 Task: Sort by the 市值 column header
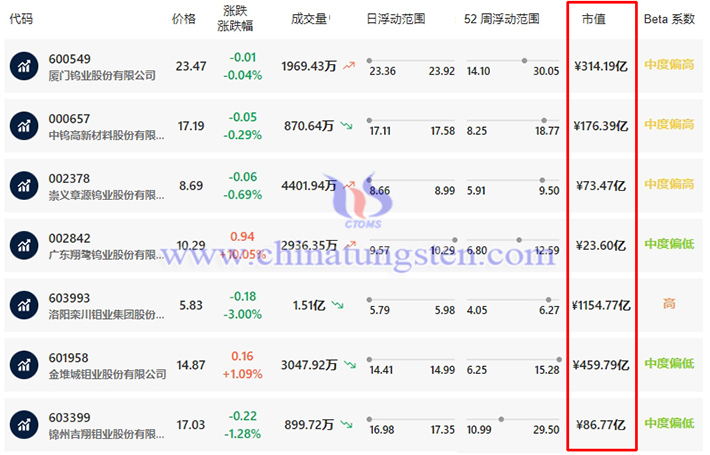[x=594, y=19]
